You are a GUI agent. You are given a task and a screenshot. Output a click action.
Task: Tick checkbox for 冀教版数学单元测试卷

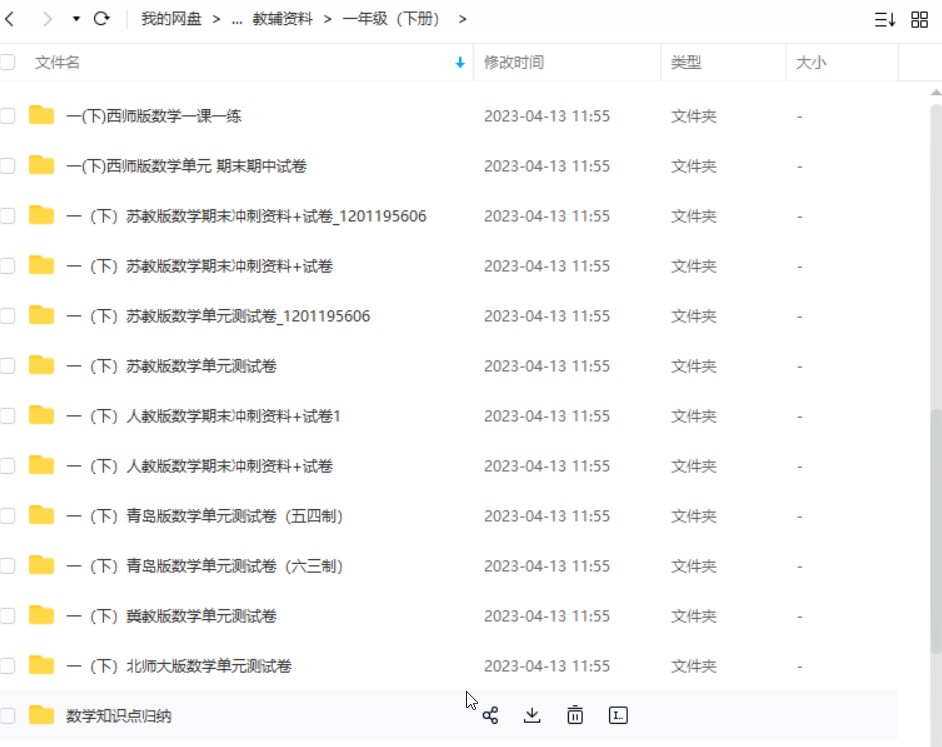(x=8, y=615)
